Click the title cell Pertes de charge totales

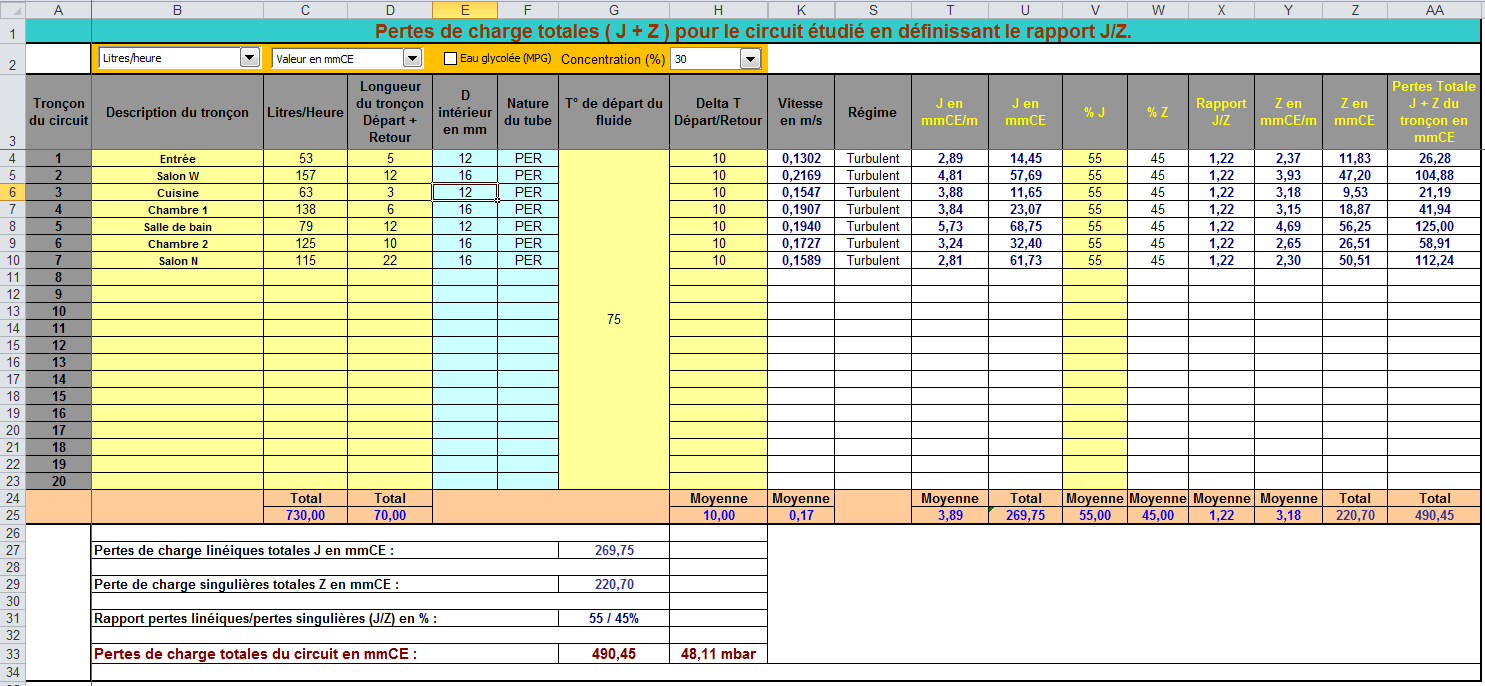[752, 31]
